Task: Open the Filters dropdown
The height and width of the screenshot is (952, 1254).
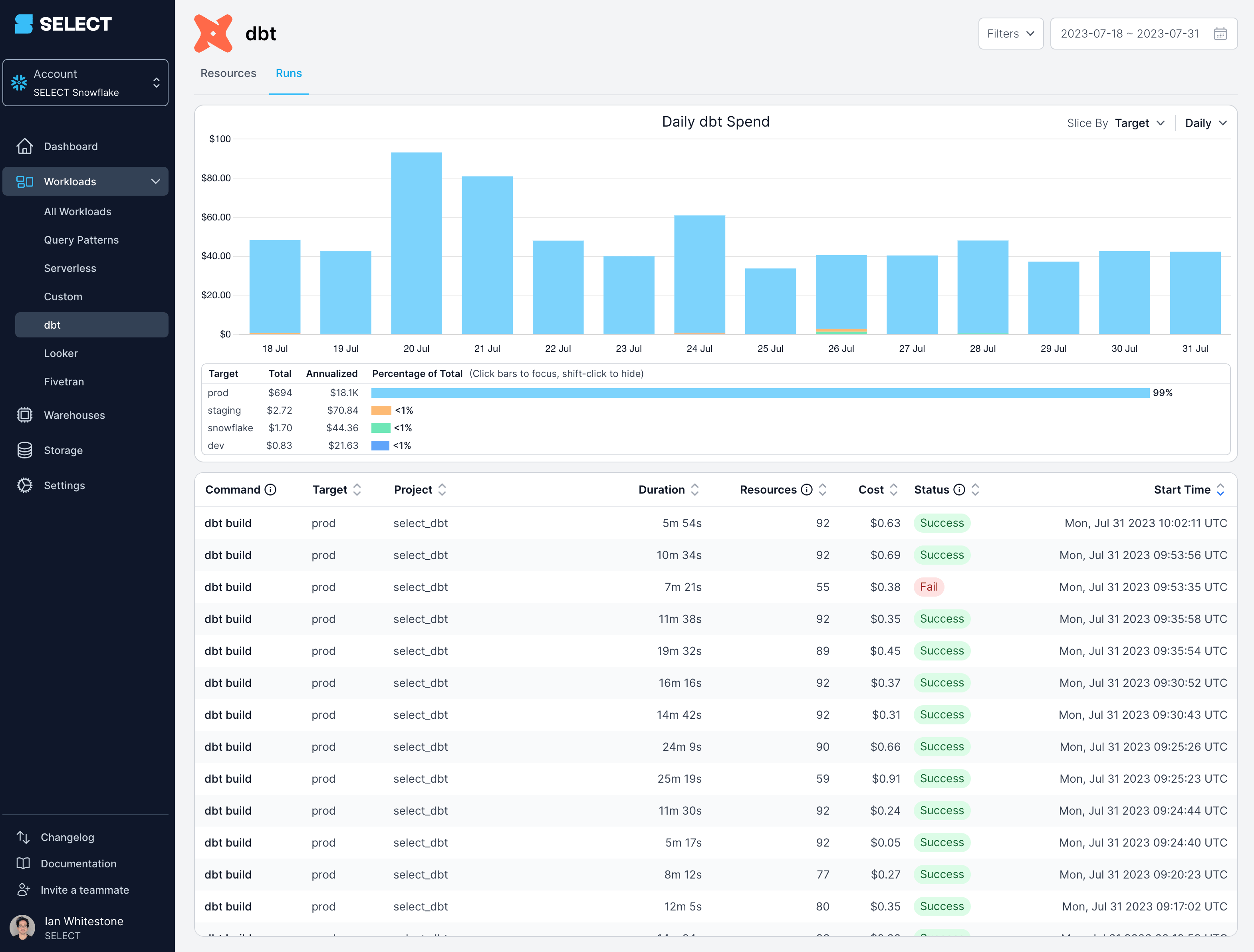Action: click(1011, 34)
